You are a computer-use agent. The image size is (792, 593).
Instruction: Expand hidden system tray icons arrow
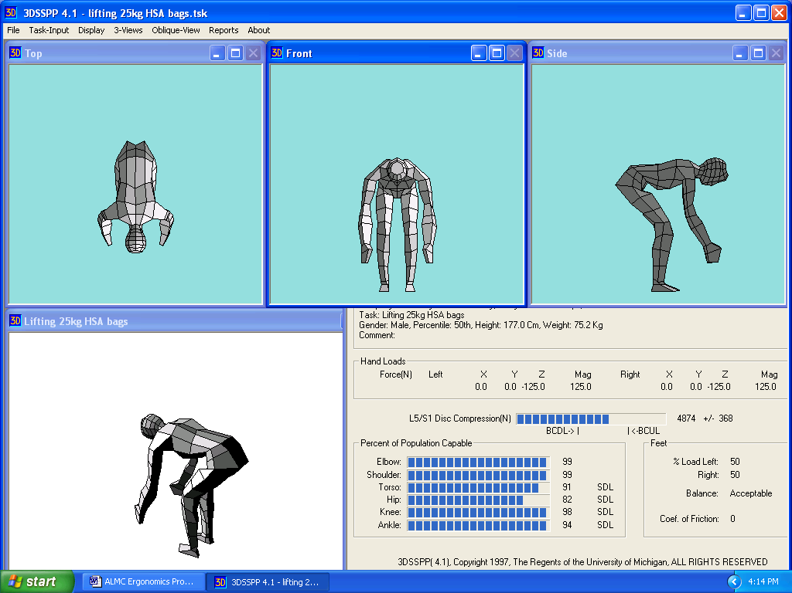point(733,582)
